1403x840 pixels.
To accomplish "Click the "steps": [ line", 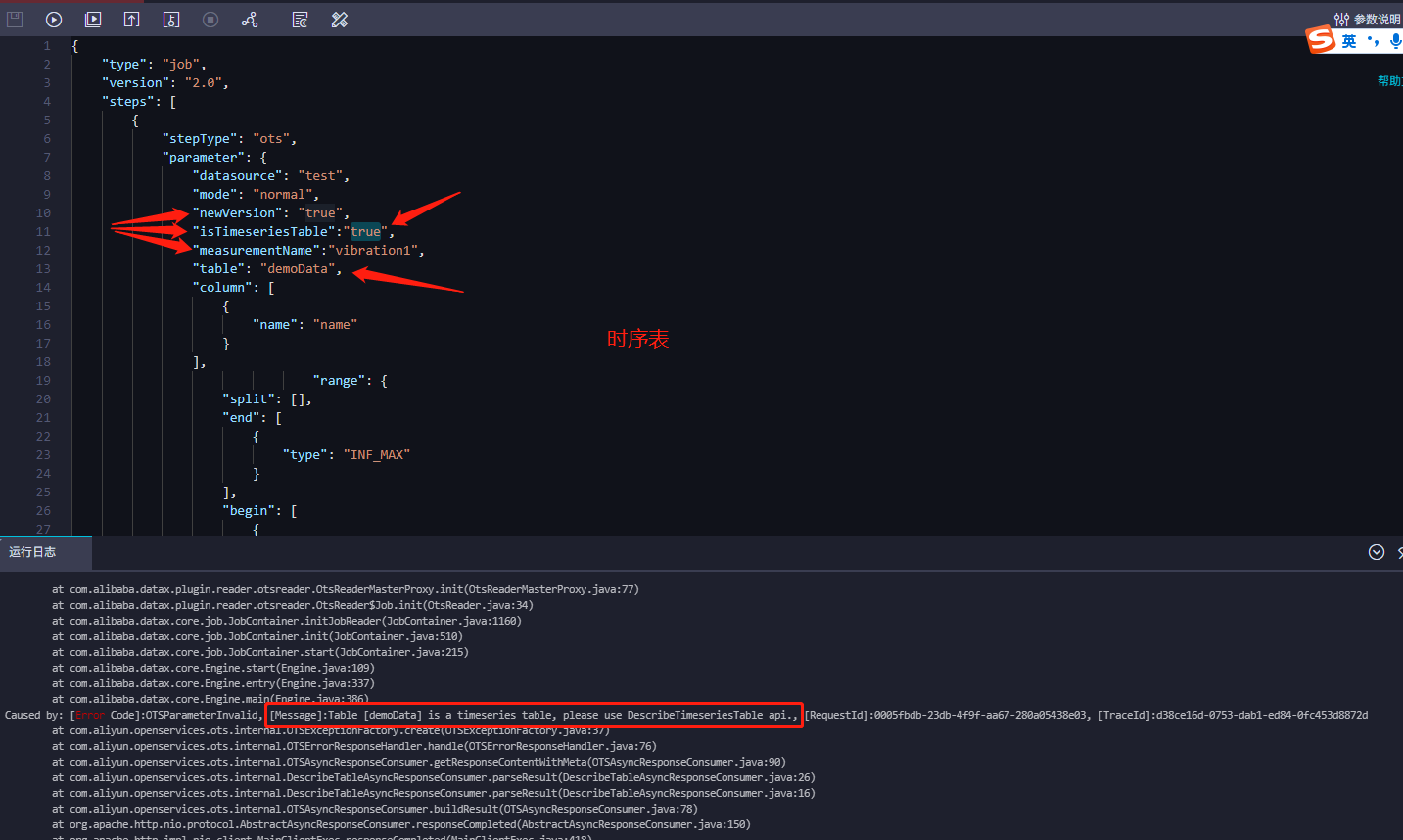I will pyautogui.click(x=139, y=101).
